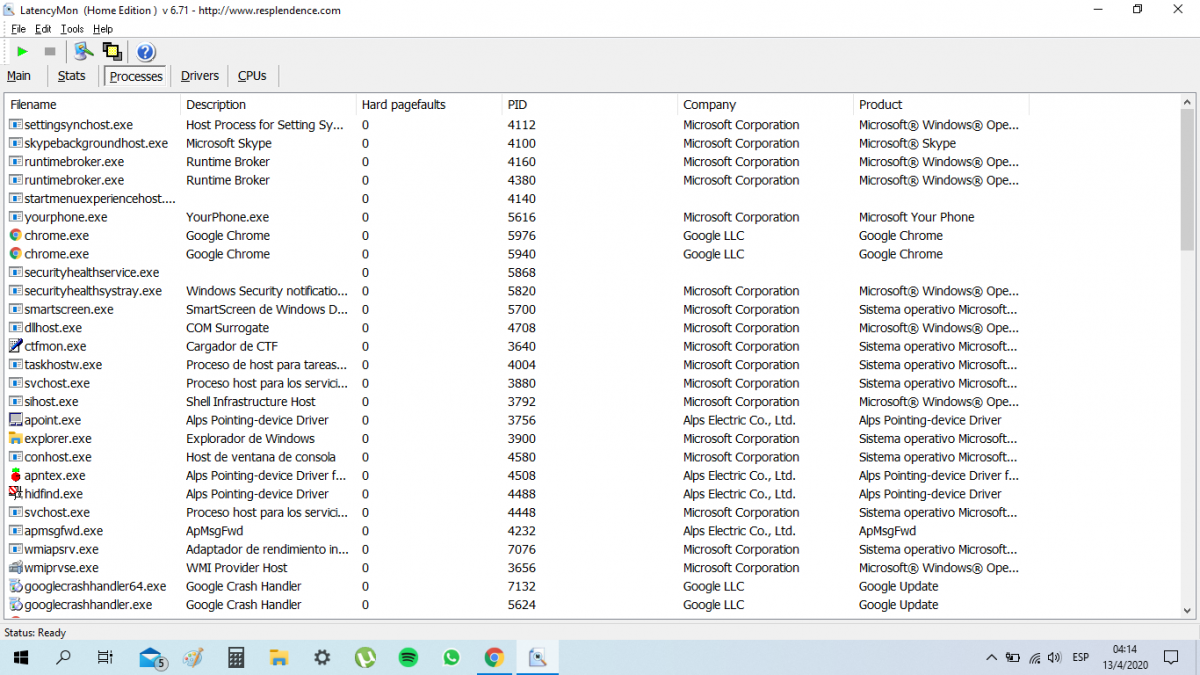Open uTorrent from the taskbar

point(365,657)
